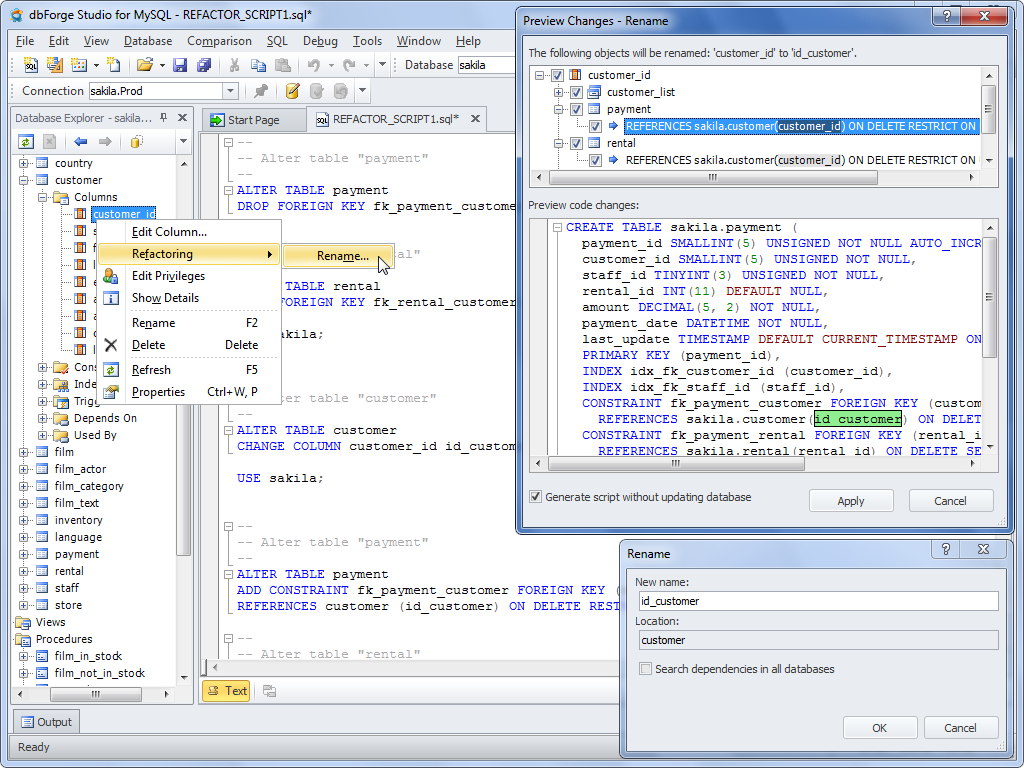Pin the Database Explorer panel
This screenshot has width=1024, height=768.
163,117
